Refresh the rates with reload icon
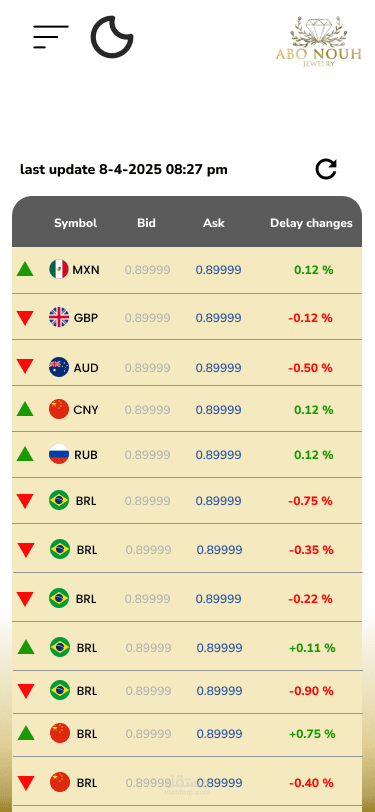The height and width of the screenshot is (812, 375). pyautogui.click(x=326, y=169)
